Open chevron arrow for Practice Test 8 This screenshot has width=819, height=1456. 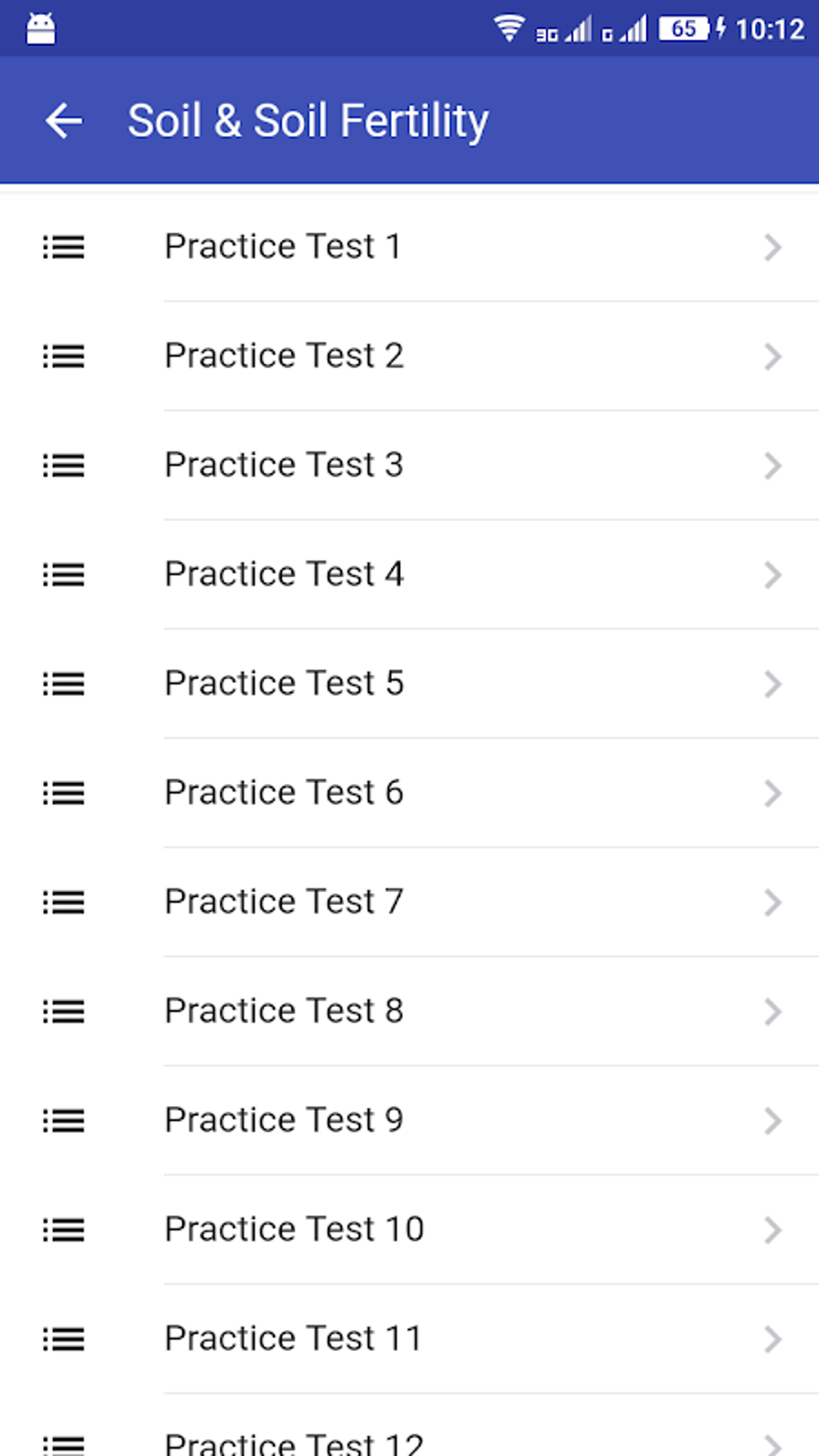point(772,1012)
